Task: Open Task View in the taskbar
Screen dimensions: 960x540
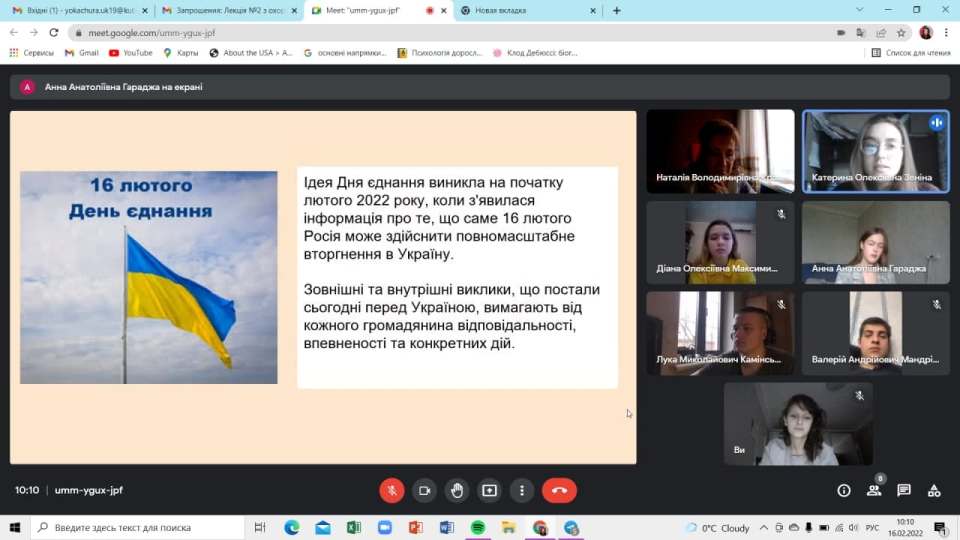Action: pyautogui.click(x=260, y=527)
